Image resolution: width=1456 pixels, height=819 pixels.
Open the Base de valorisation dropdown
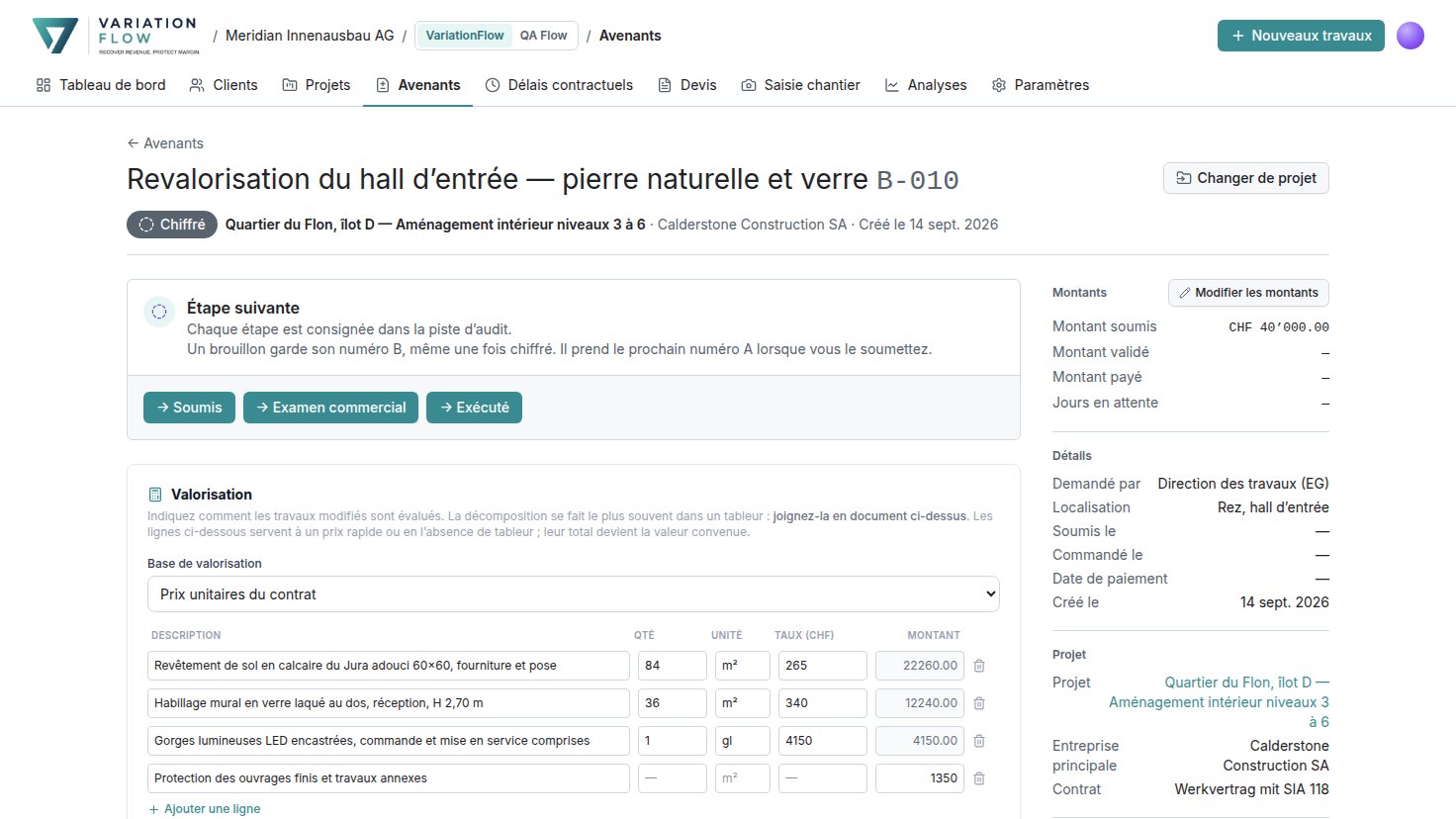[574, 594]
